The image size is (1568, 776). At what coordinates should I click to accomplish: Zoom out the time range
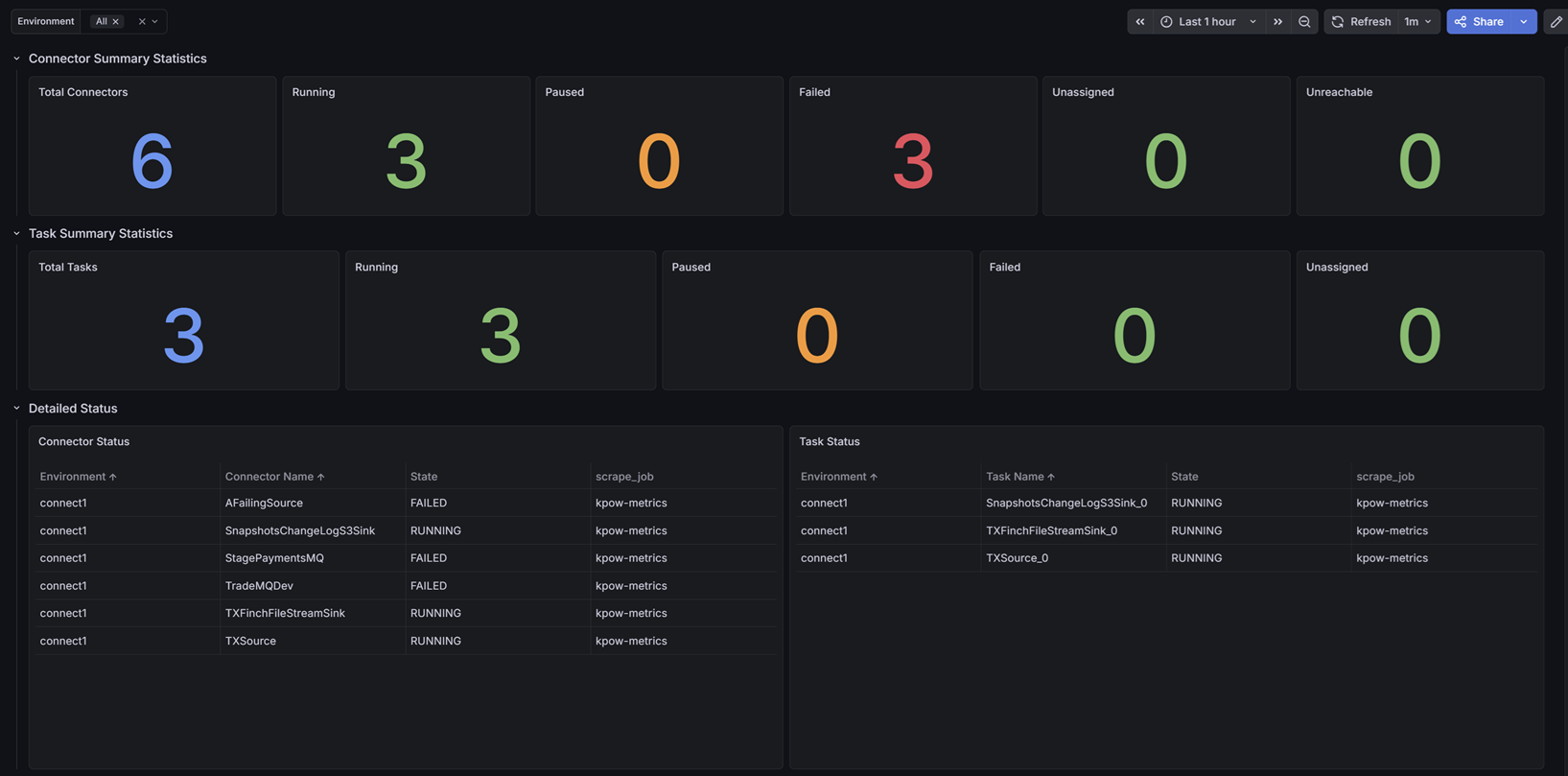(x=1304, y=21)
